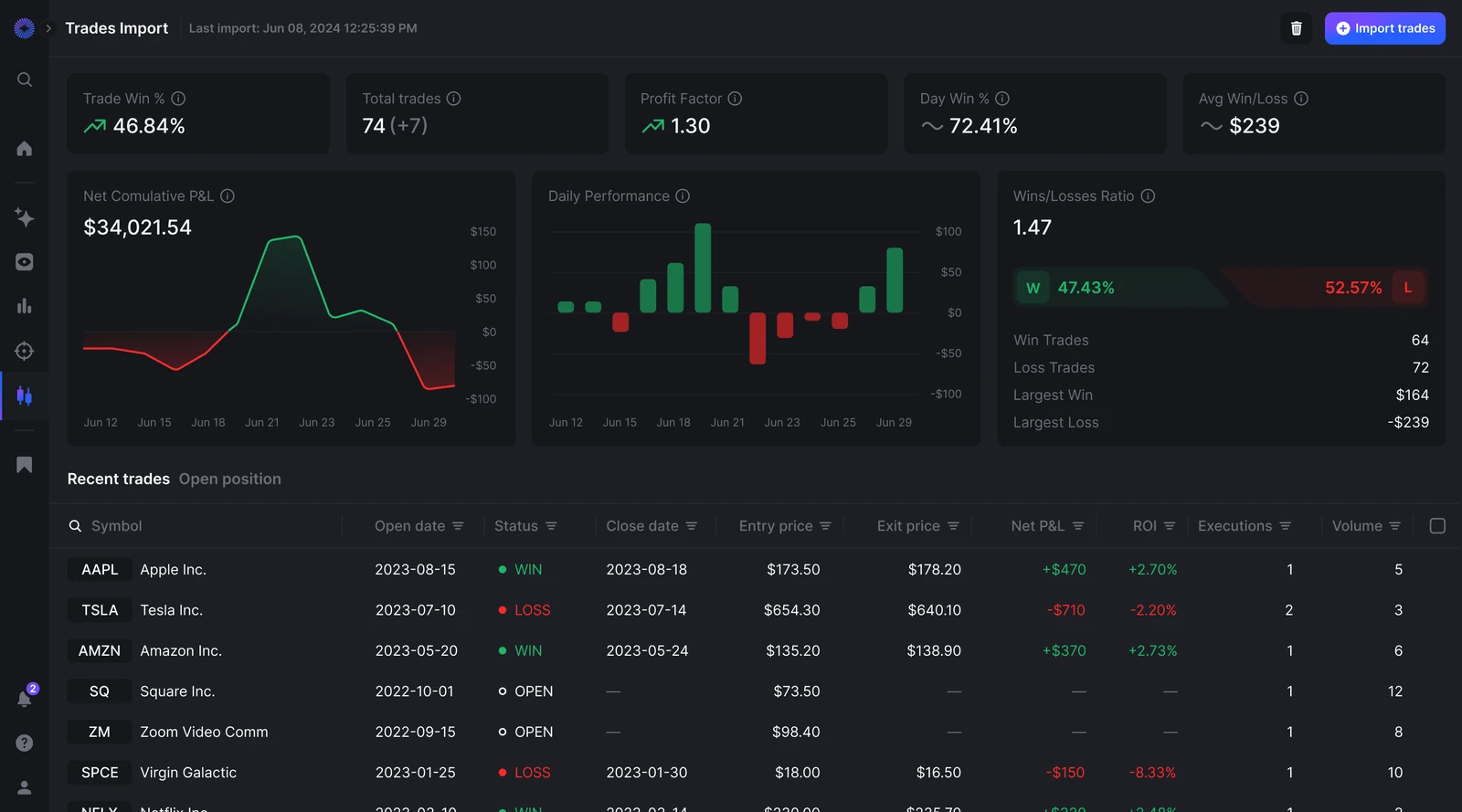Click TSLA exit price $640.10

coord(935,610)
